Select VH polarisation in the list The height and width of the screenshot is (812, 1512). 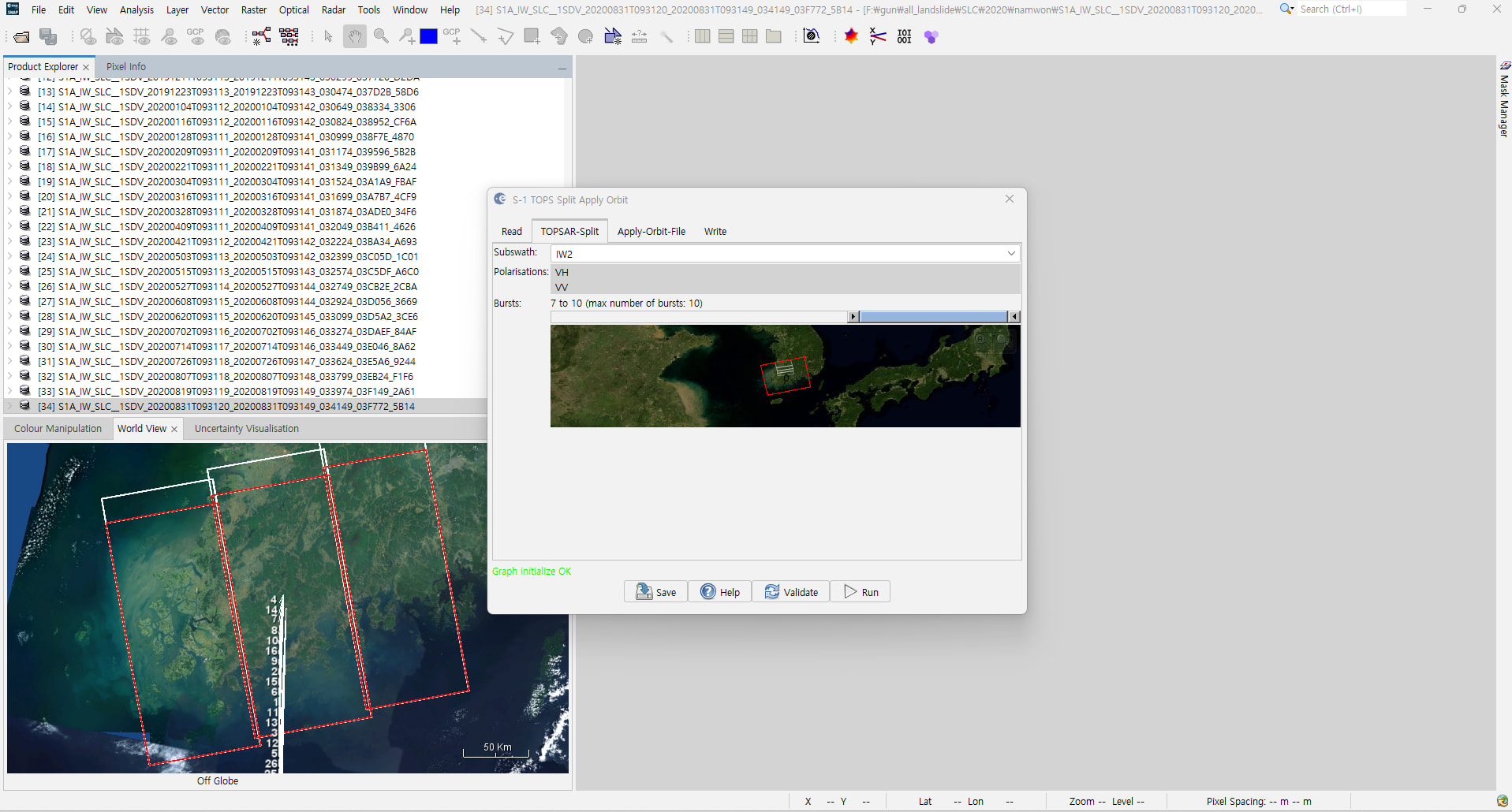point(562,272)
